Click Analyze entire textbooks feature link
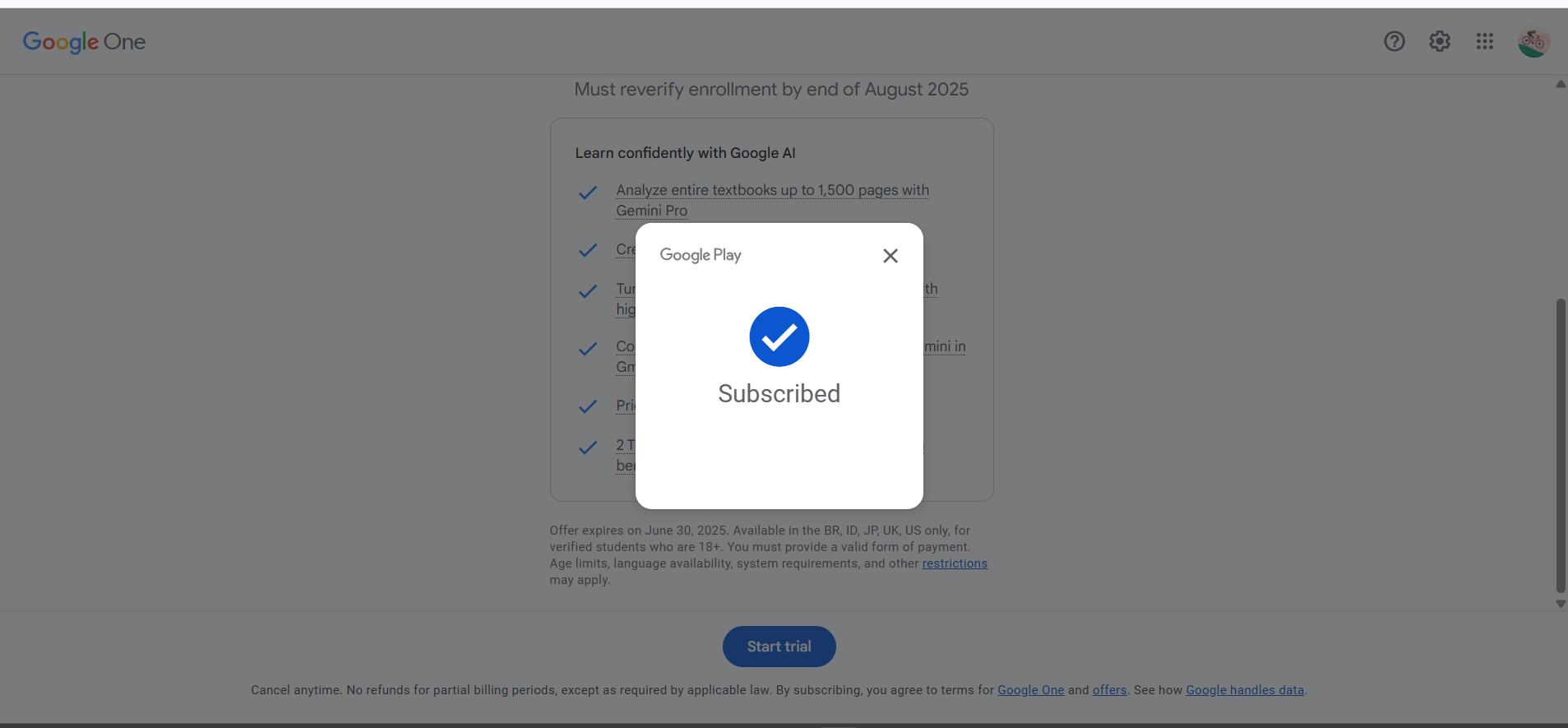The height and width of the screenshot is (728, 1568). (x=772, y=191)
